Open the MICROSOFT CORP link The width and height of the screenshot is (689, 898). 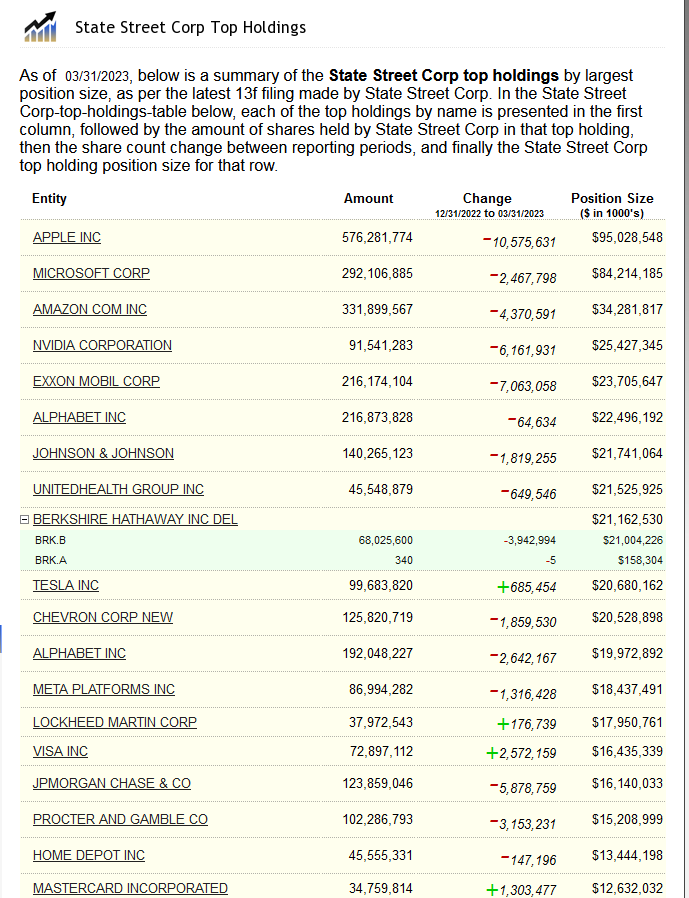click(91, 273)
